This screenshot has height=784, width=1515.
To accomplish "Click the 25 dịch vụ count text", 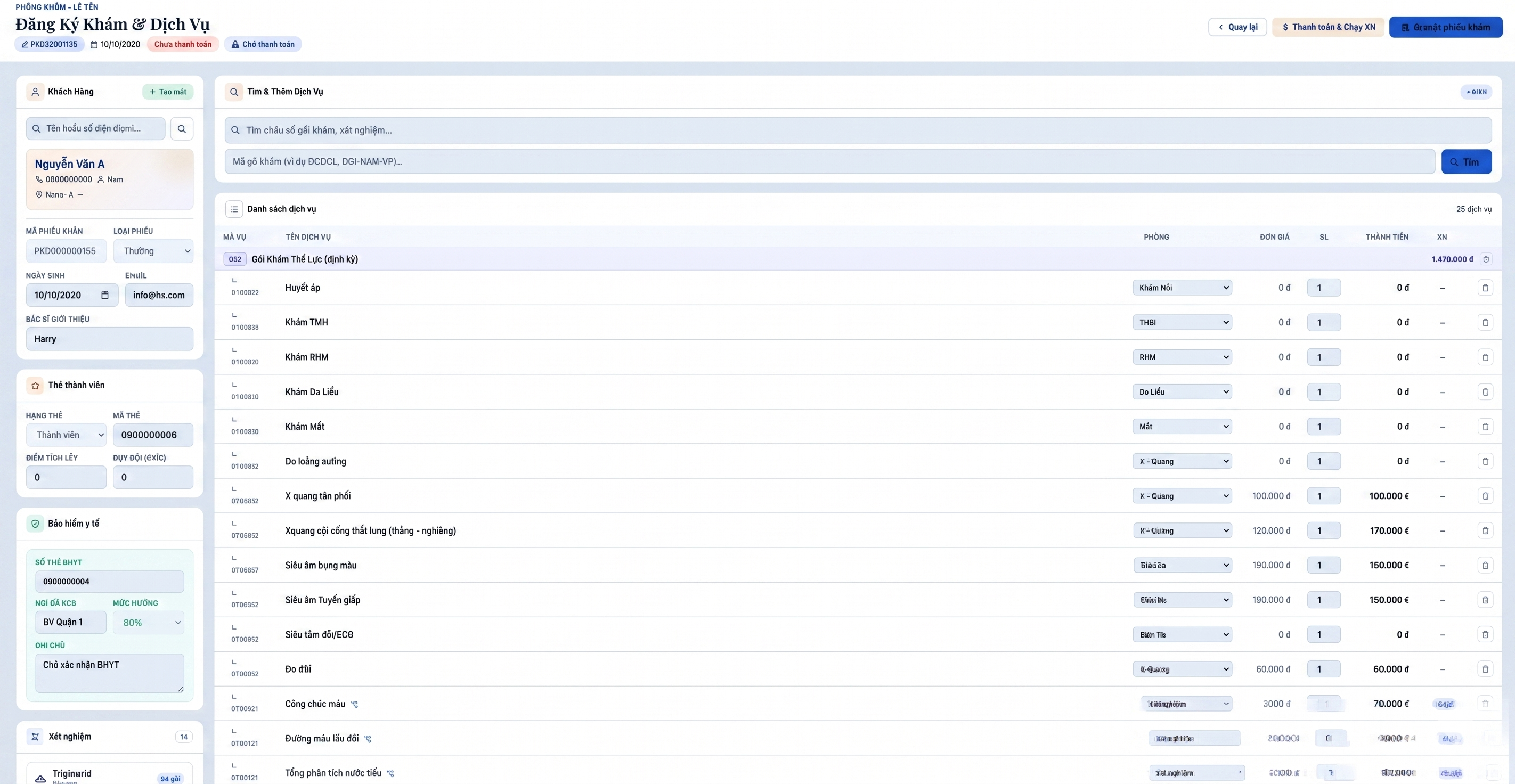I will [x=1474, y=209].
